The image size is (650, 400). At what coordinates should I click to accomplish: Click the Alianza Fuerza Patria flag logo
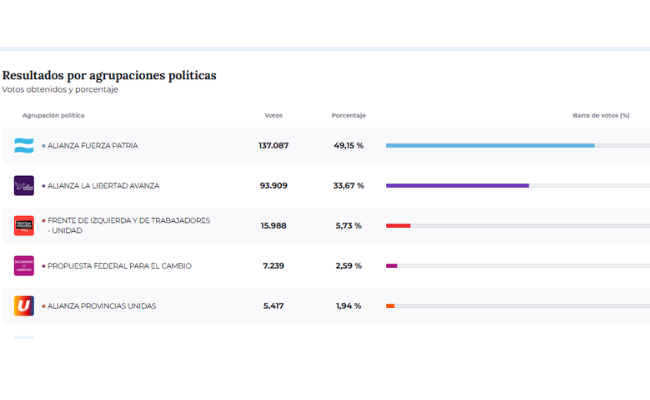(x=24, y=146)
